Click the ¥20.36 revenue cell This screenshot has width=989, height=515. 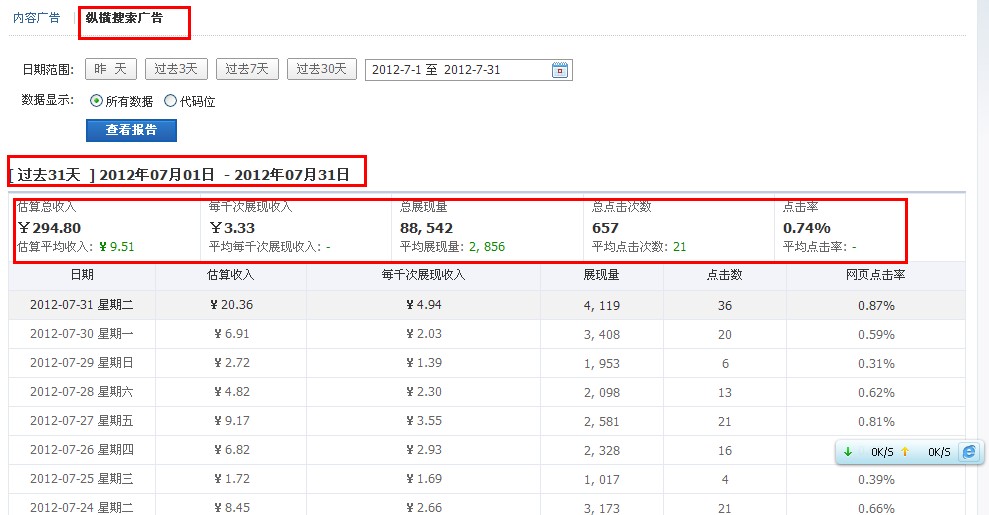[231, 305]
